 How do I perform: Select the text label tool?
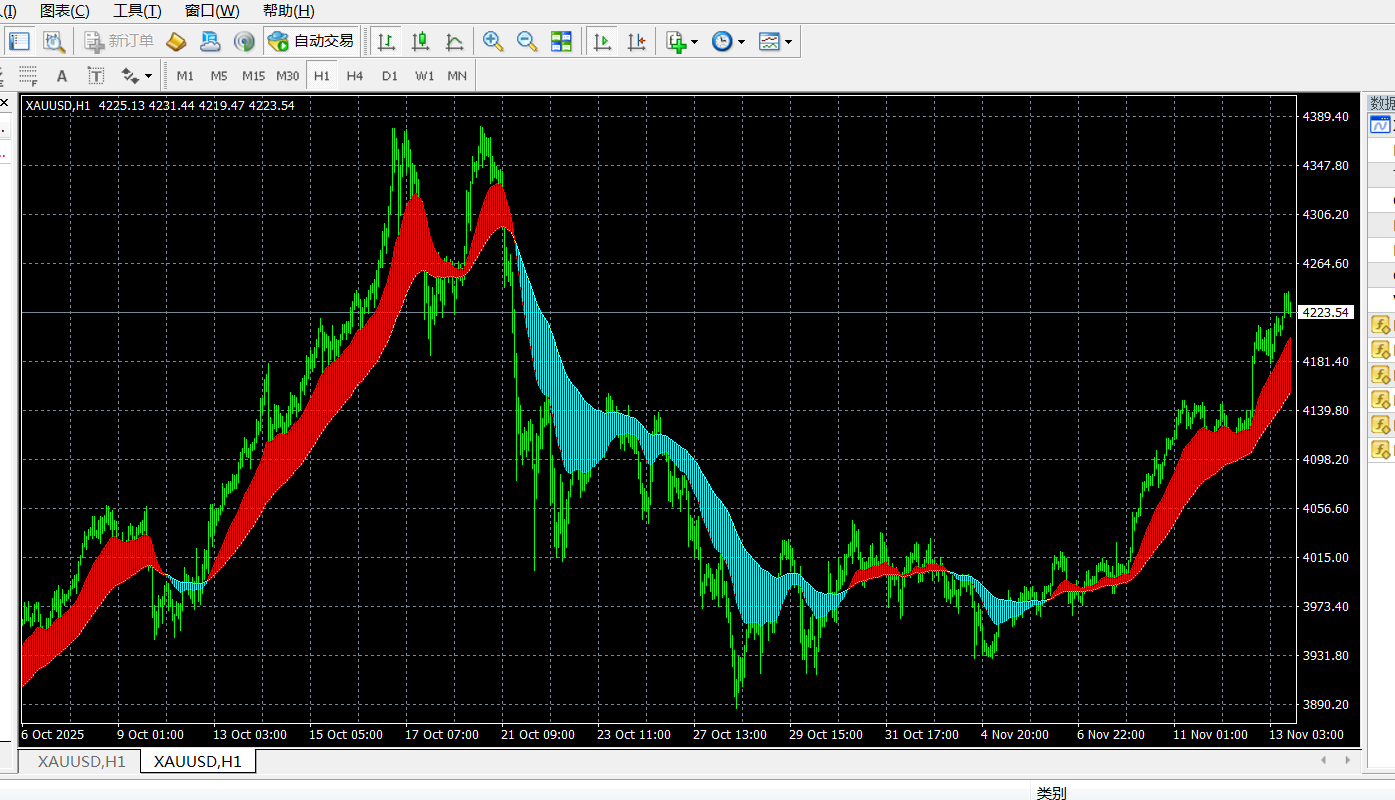click(x=96, y=76)
